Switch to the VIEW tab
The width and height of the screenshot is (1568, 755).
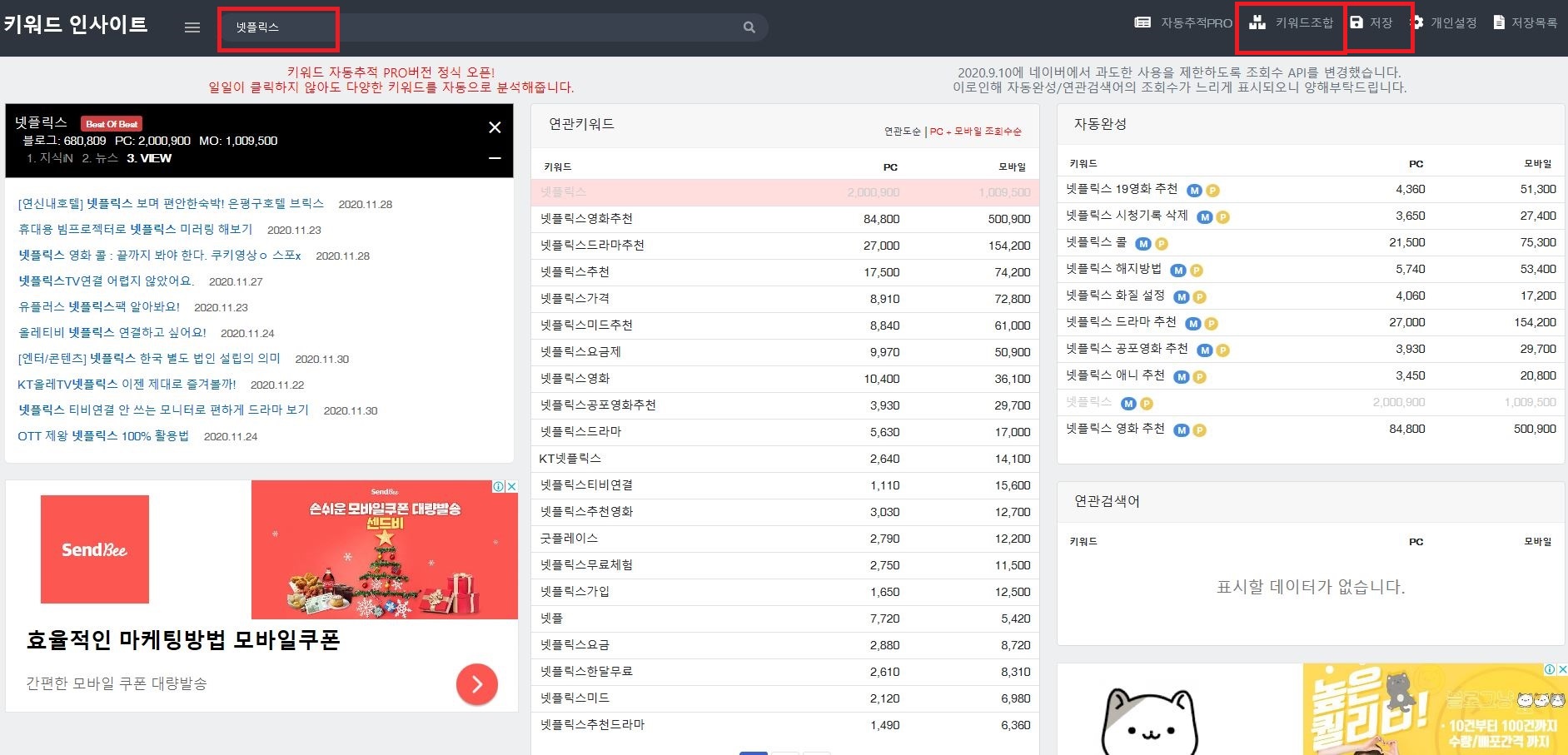point(150,157)
